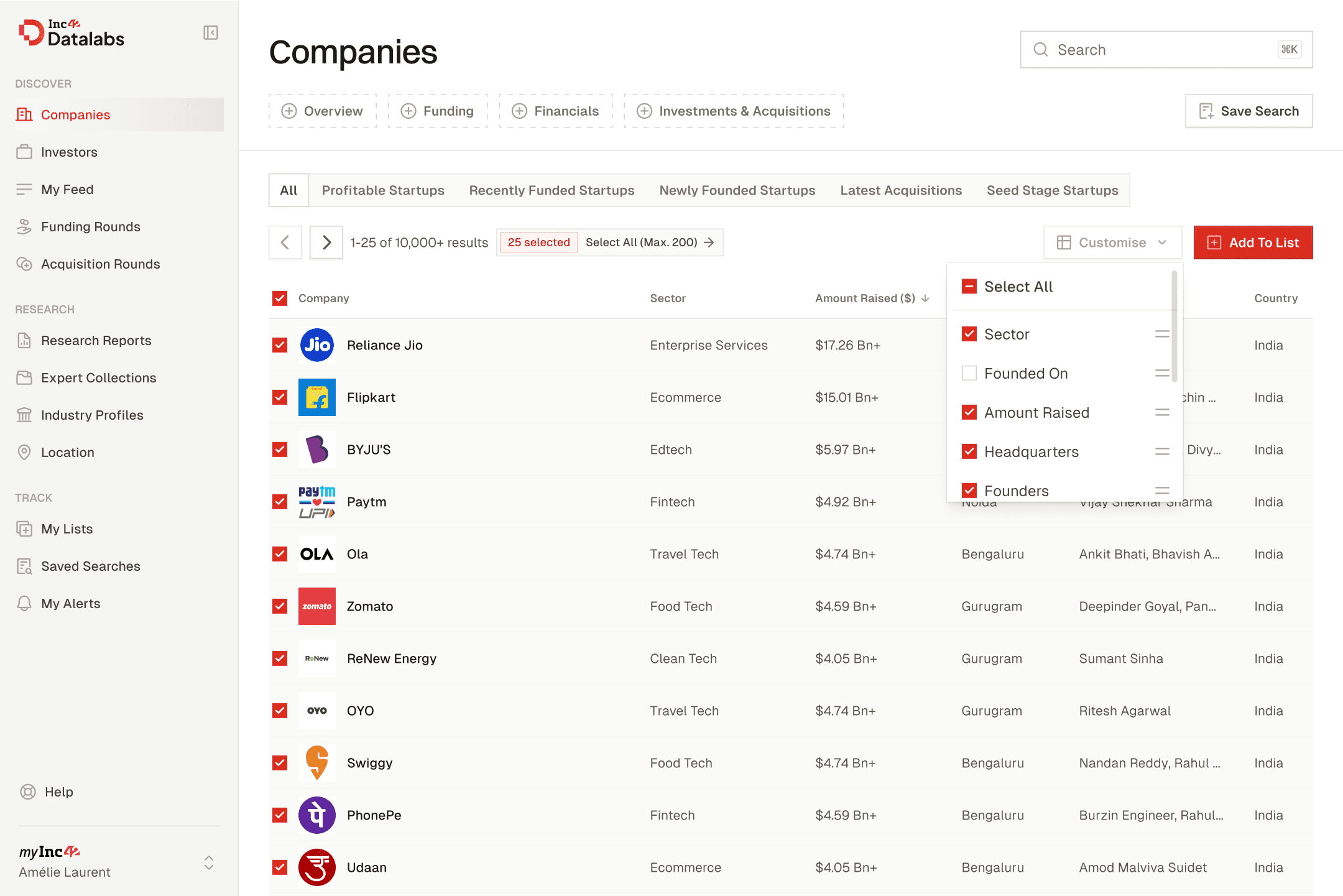Collapse the sidebar panel icon

[x=211, y=32]
